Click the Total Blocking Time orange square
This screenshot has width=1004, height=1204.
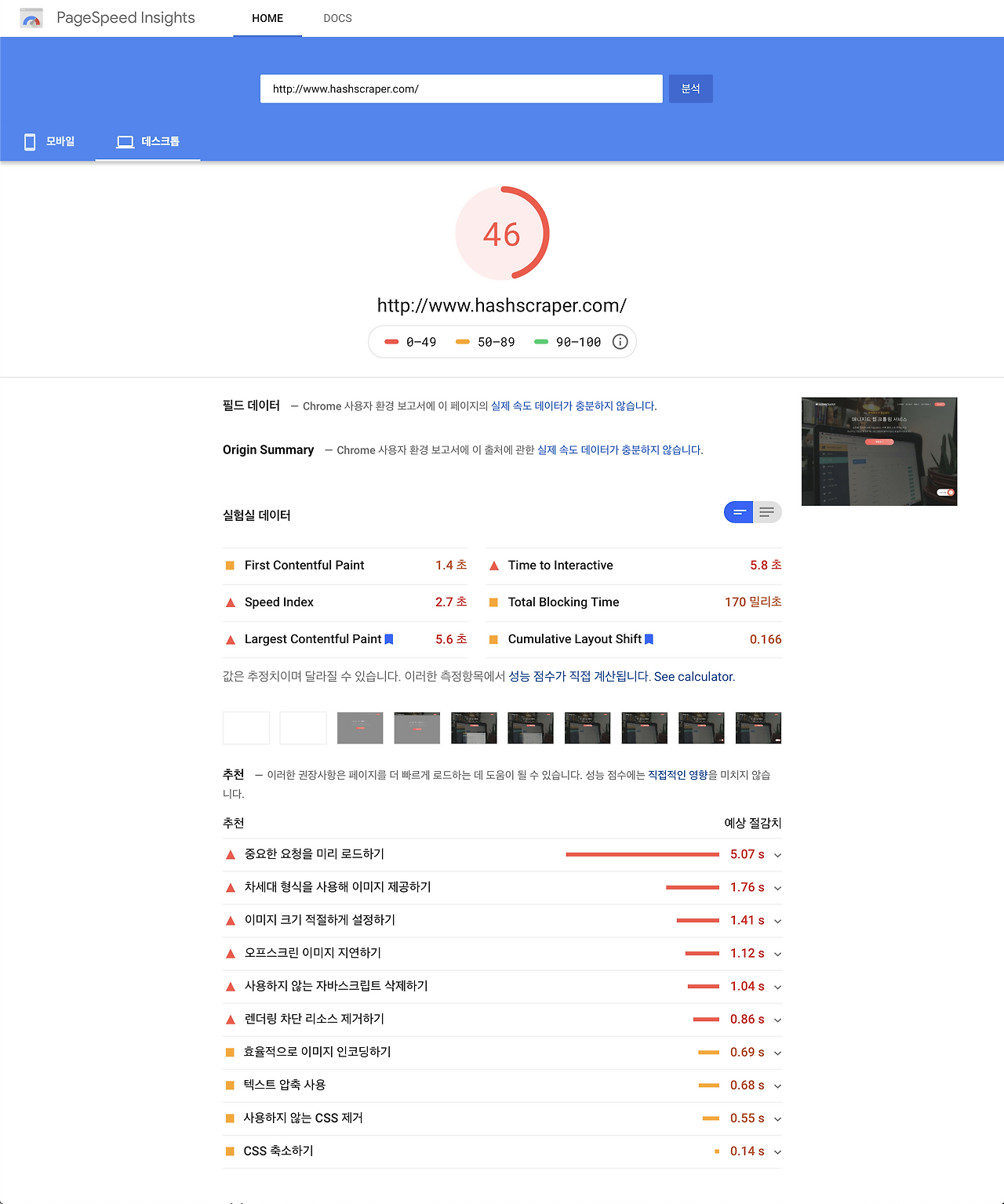click(x=493, y=602)
